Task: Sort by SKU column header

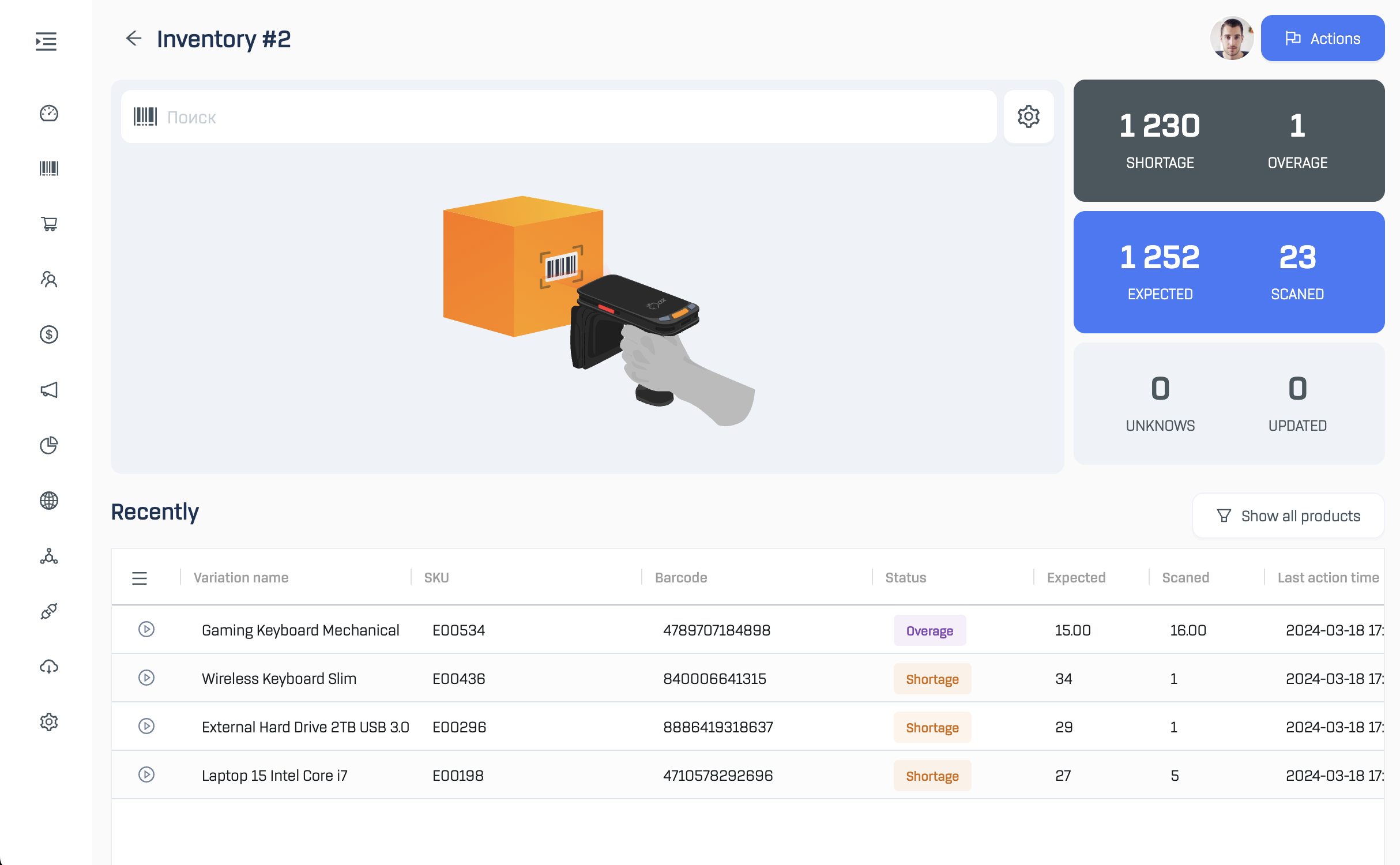Action: tap(436, 578)
